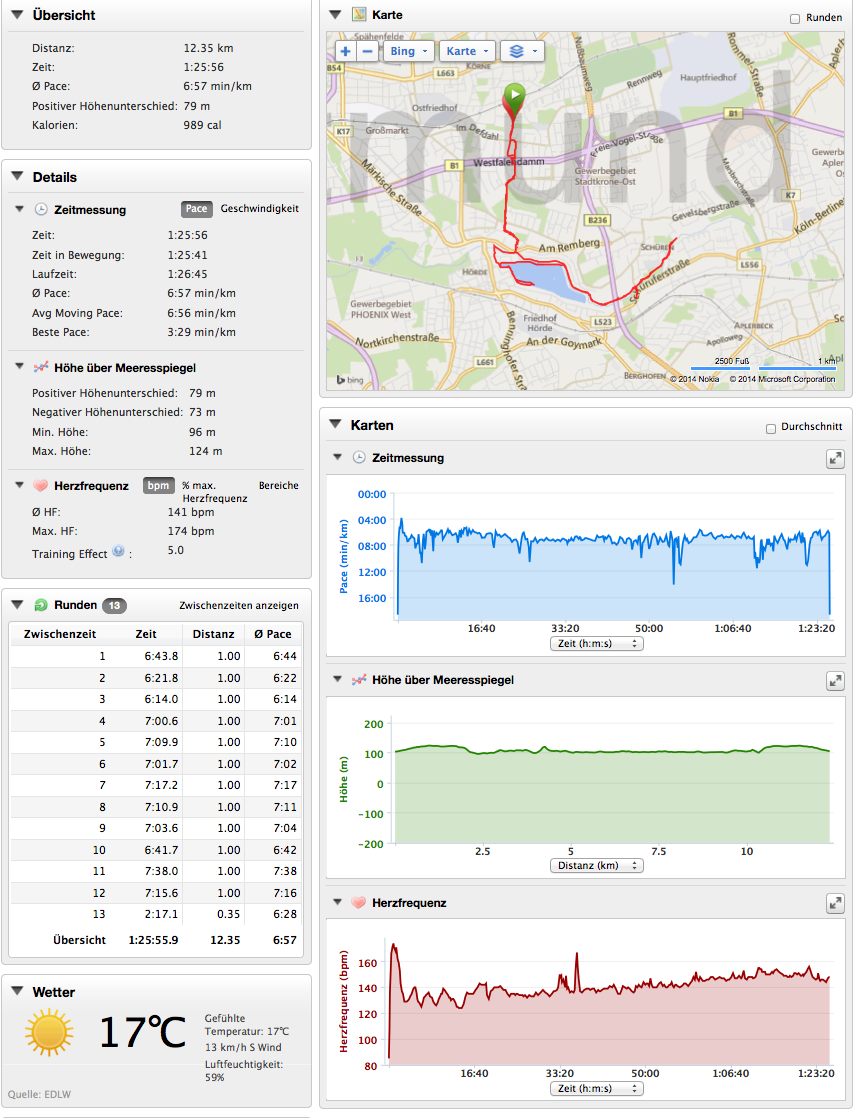
Task: Enlarge the Herzfrequenz chart
Action: point(835,903)
